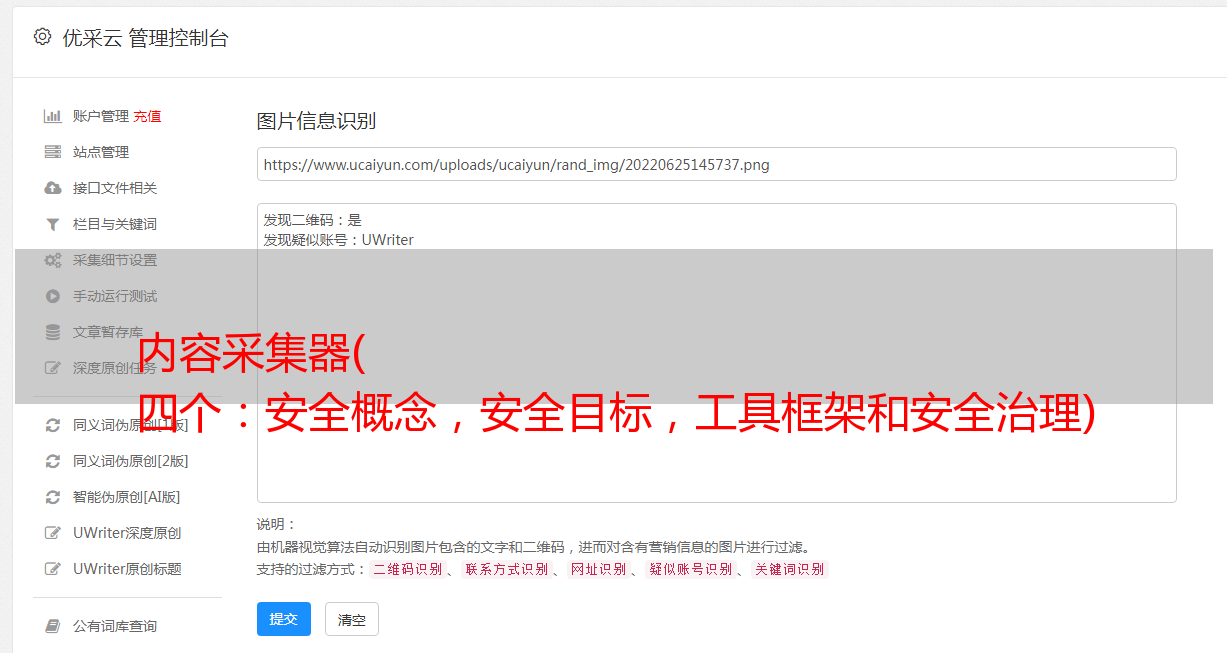Click the funnel icon beside 栏目与关键词

pyautogui.click(x=53, y=224)
